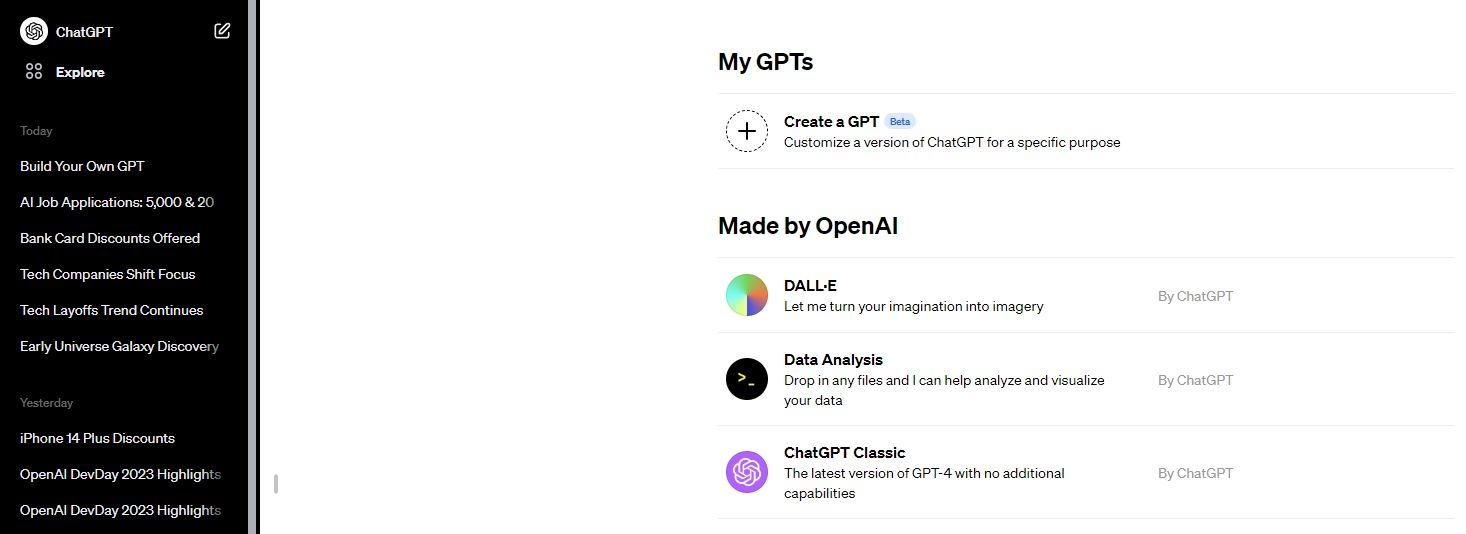
Task: Click the DALL·E title text
Action: click(x=810, y=286)
